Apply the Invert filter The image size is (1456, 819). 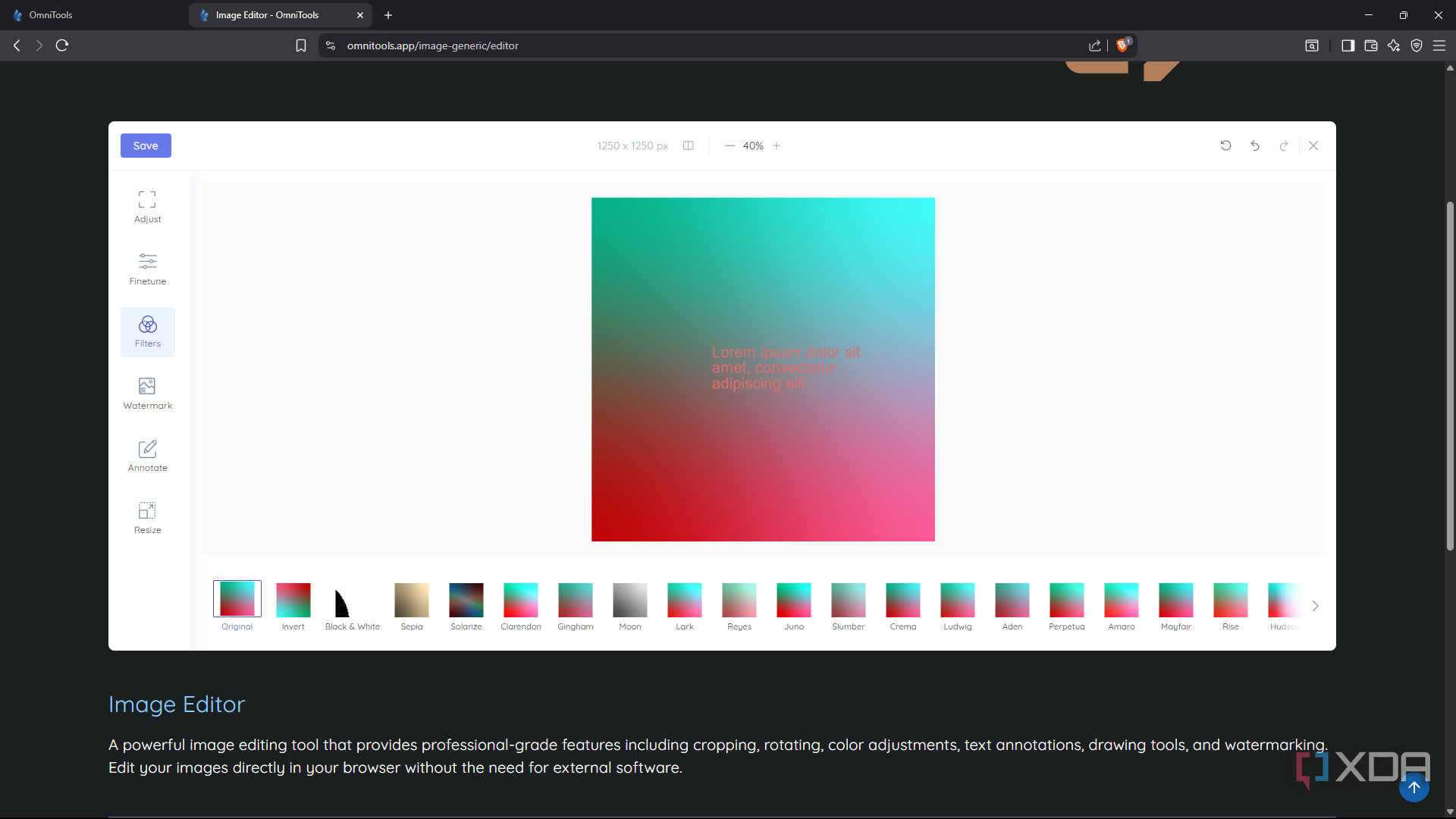pos(293,606)
